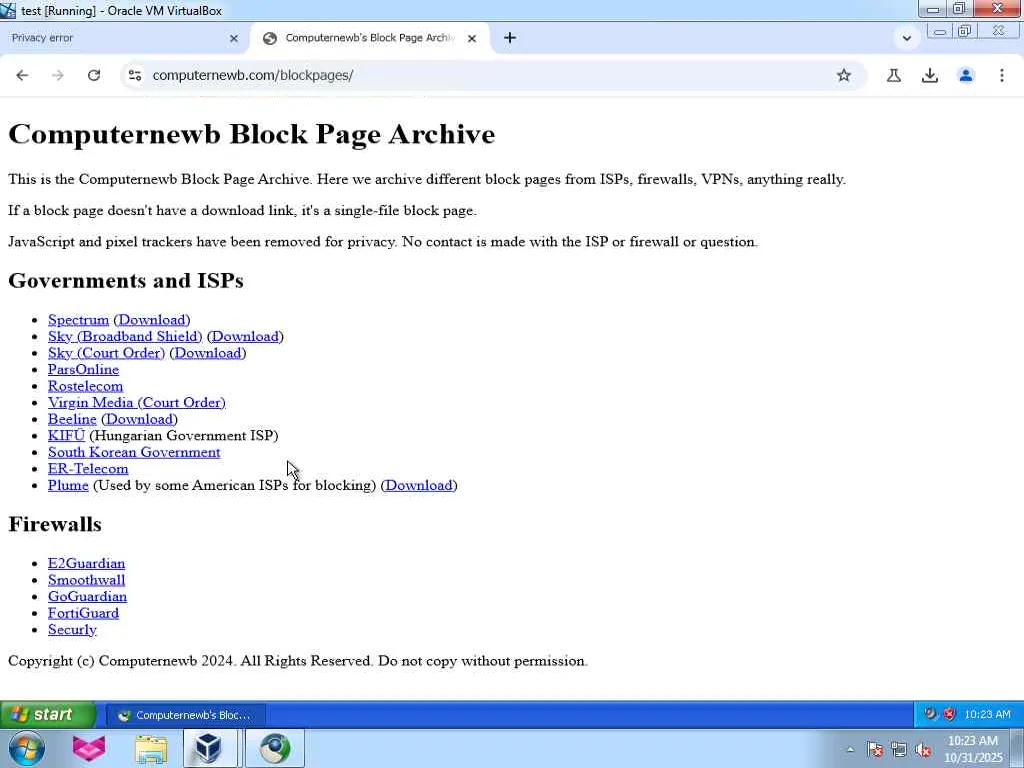
Task: Close the Privacy error tab
Action: click(234, 39)
